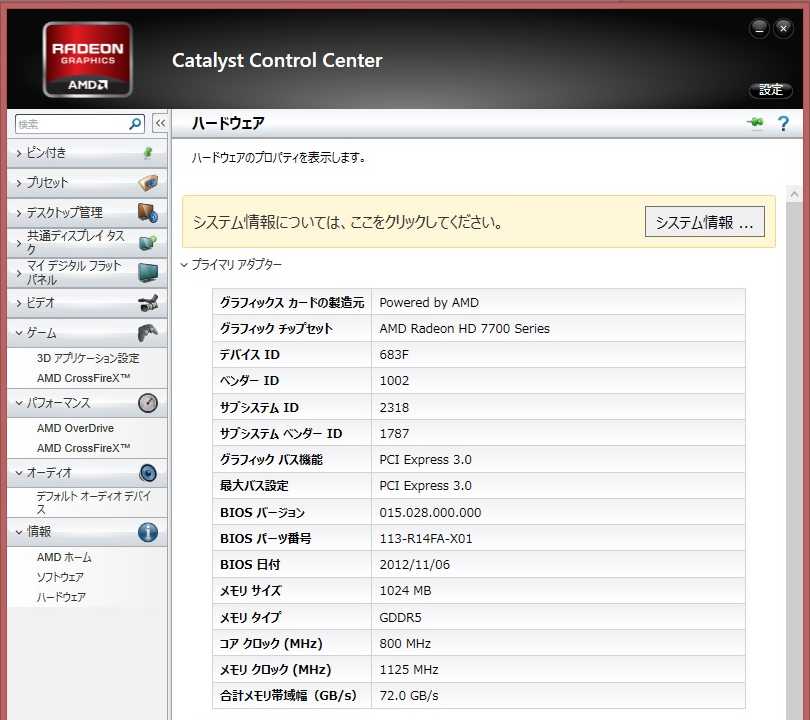810x720 pixels.
Task: Open the システム情報 button
Action: pyautogui.click(x=705, y=222)
